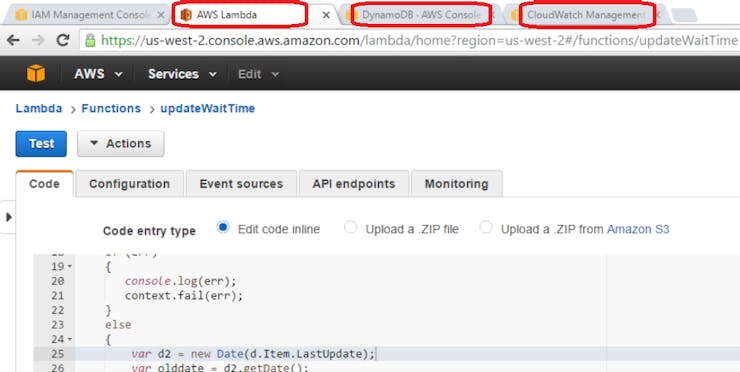Expand the left side panel arrow

click(8, 217)
